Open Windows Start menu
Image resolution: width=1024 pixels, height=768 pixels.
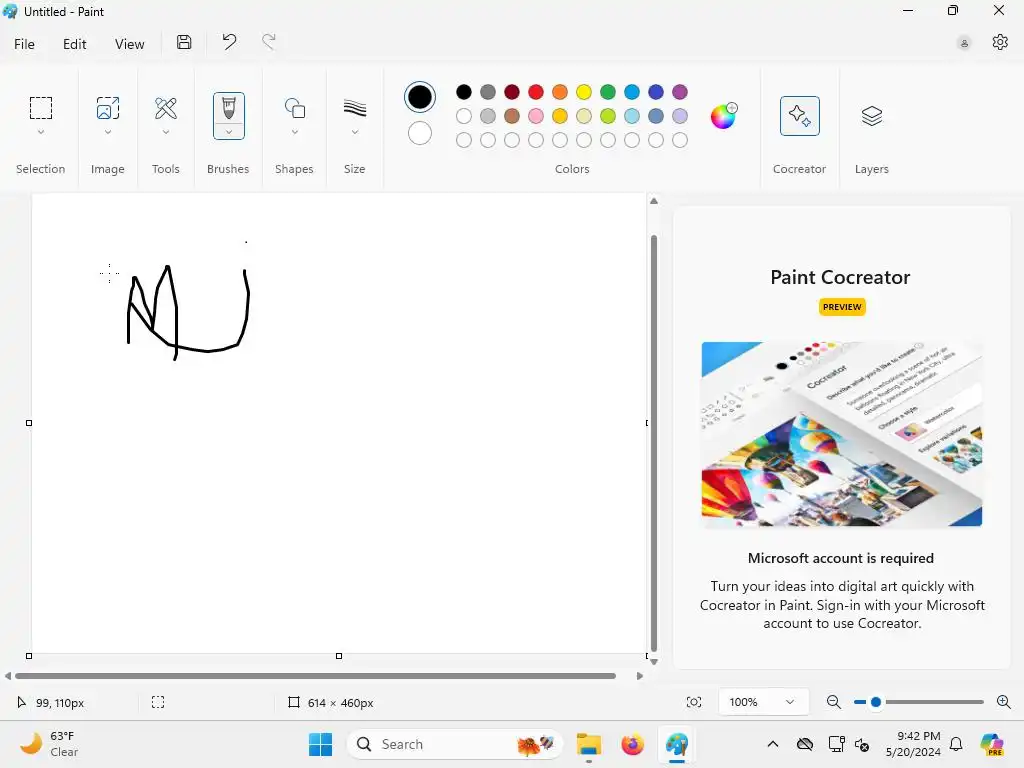321,744
